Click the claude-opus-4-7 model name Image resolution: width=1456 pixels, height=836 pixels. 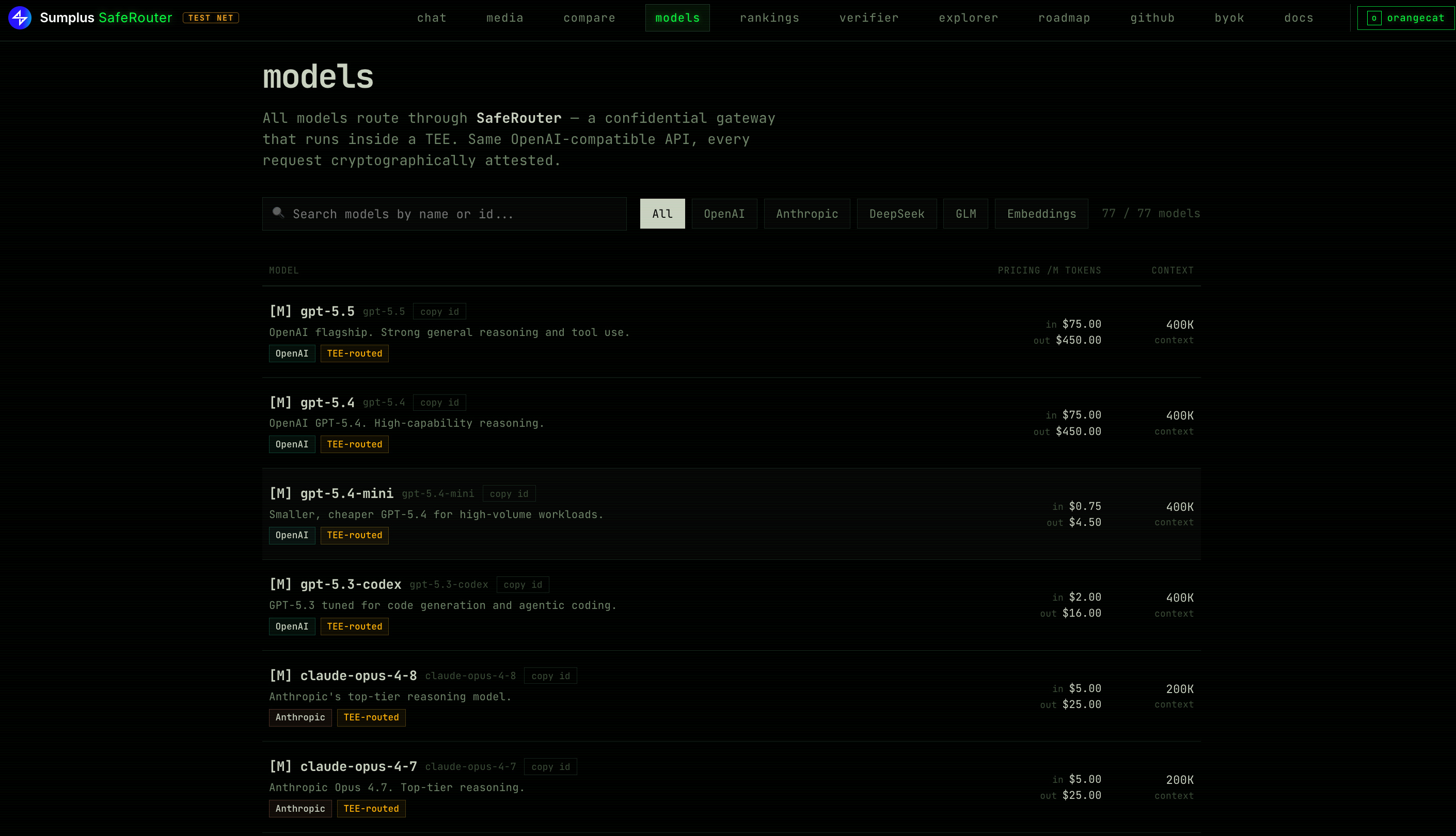358,766
